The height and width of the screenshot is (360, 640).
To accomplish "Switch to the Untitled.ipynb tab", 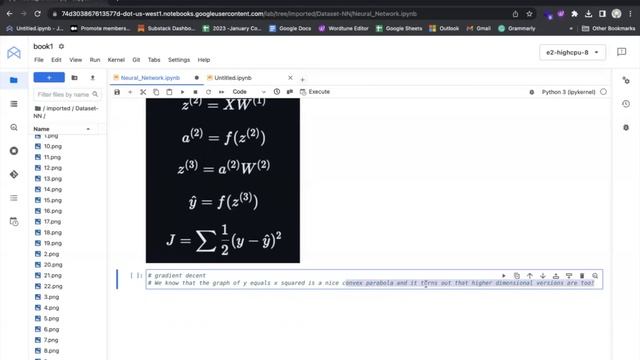I will pos(233,78).
